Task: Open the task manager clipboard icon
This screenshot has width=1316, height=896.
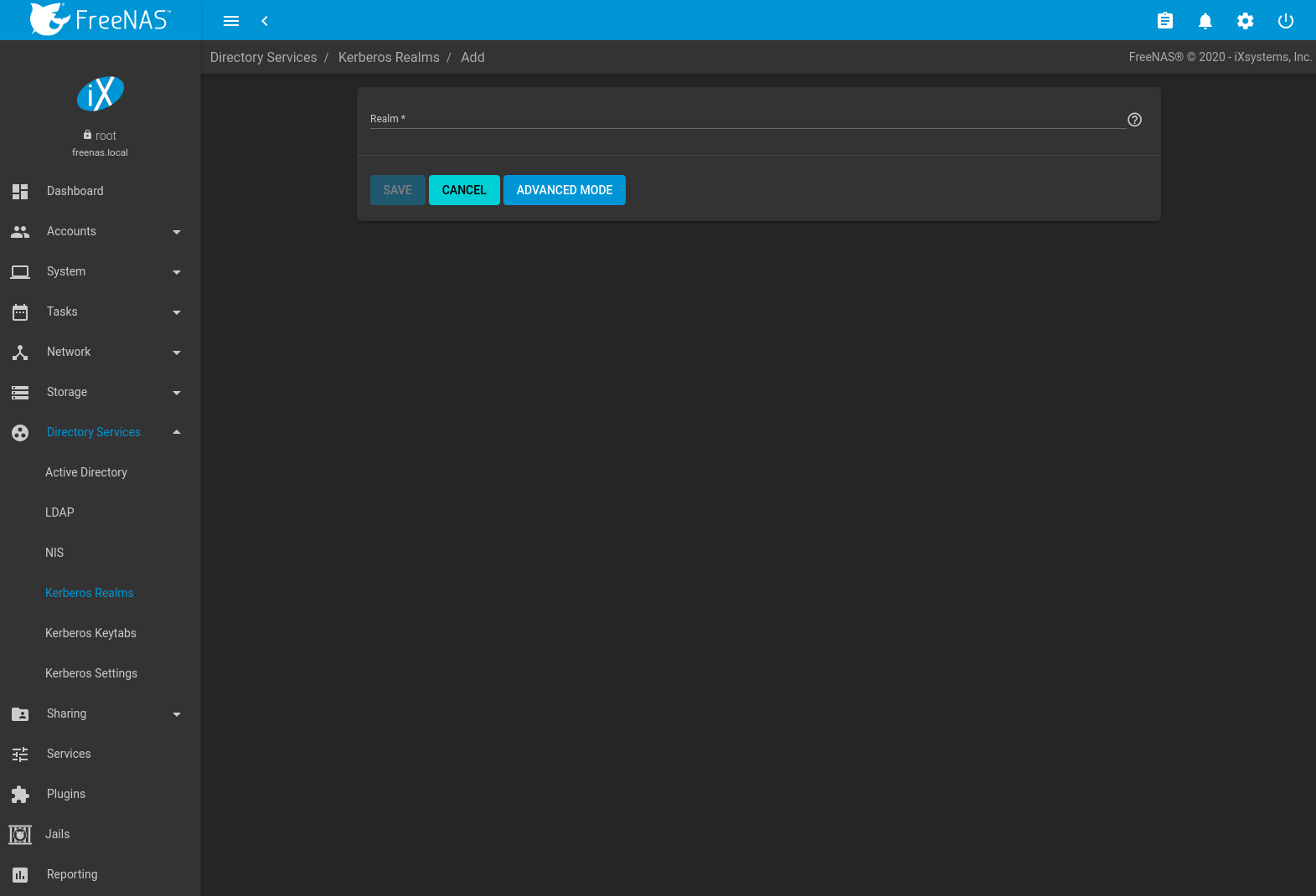Action: [x=1164, y=21]
